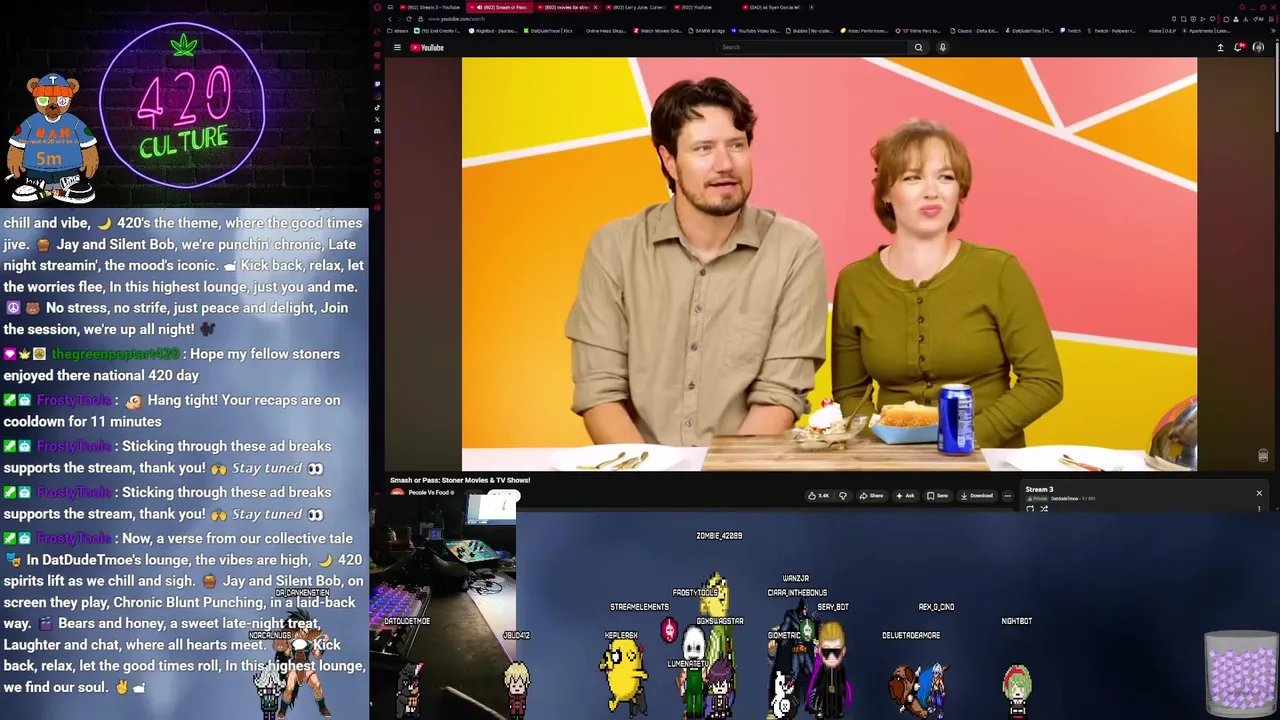Open the Nightbot Dashboard bookmark

pyautogui.click(x=493, y=31)
